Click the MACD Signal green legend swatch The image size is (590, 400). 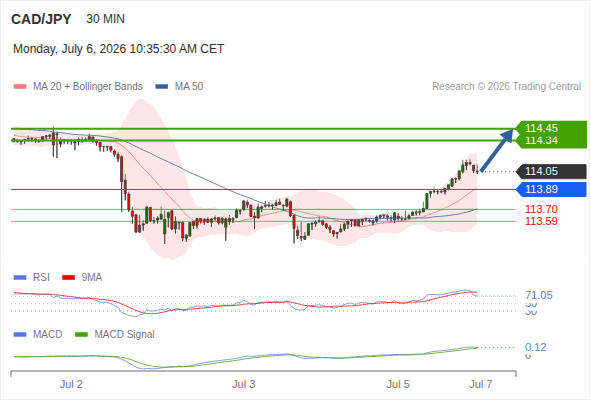(82, 335)
